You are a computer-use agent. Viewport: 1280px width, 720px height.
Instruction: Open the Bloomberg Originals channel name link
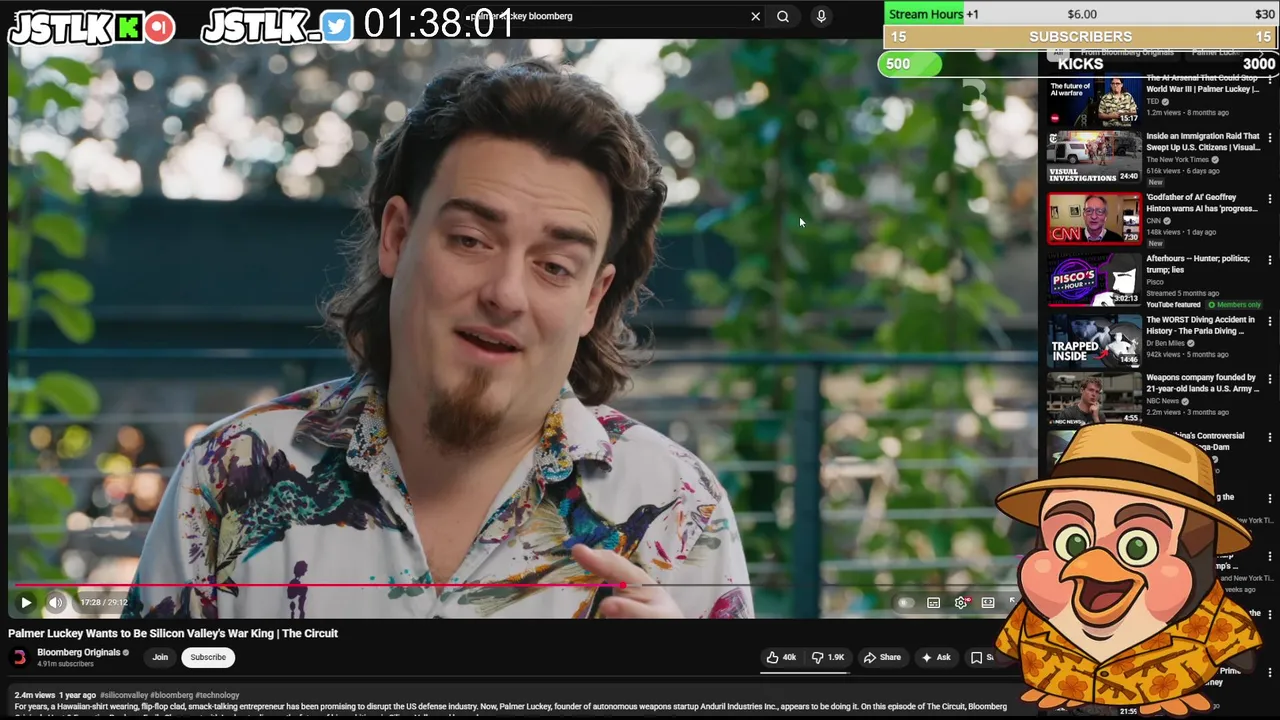(x=78, y=652)
